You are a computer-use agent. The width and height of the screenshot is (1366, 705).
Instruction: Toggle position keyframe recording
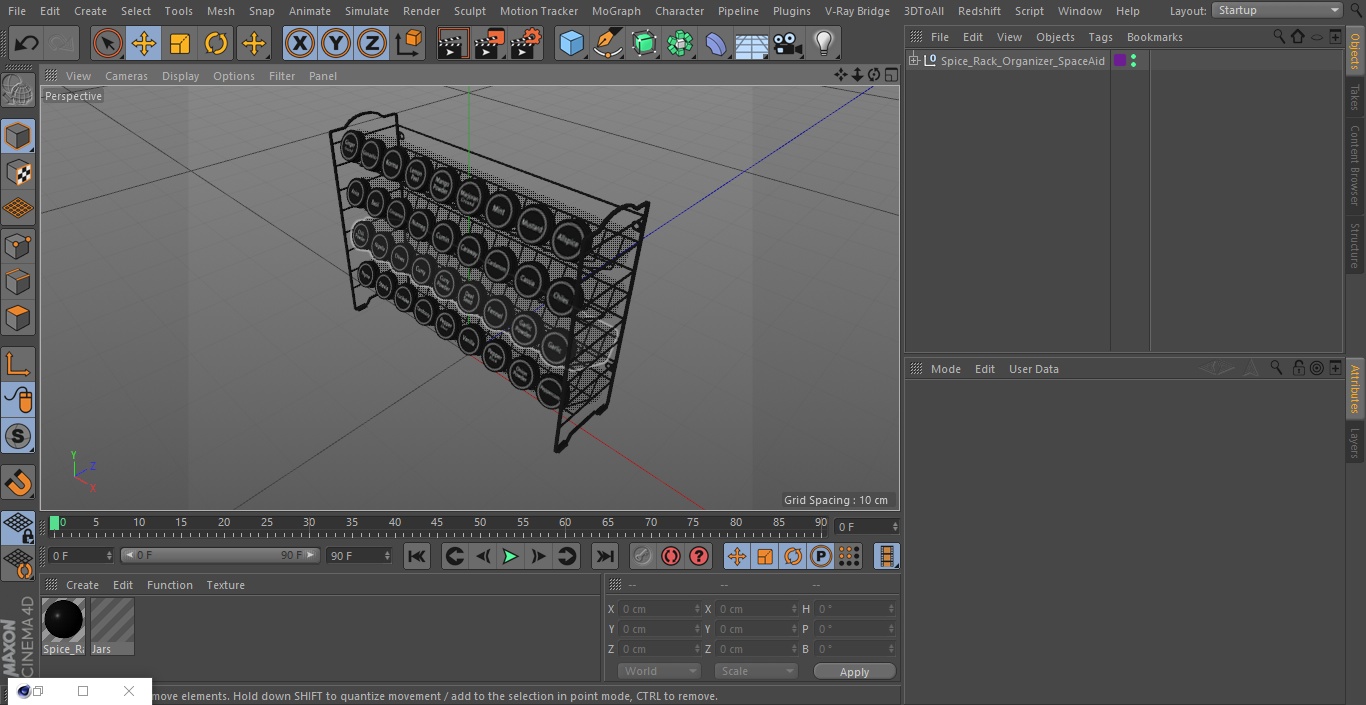[x=737, y=556]
